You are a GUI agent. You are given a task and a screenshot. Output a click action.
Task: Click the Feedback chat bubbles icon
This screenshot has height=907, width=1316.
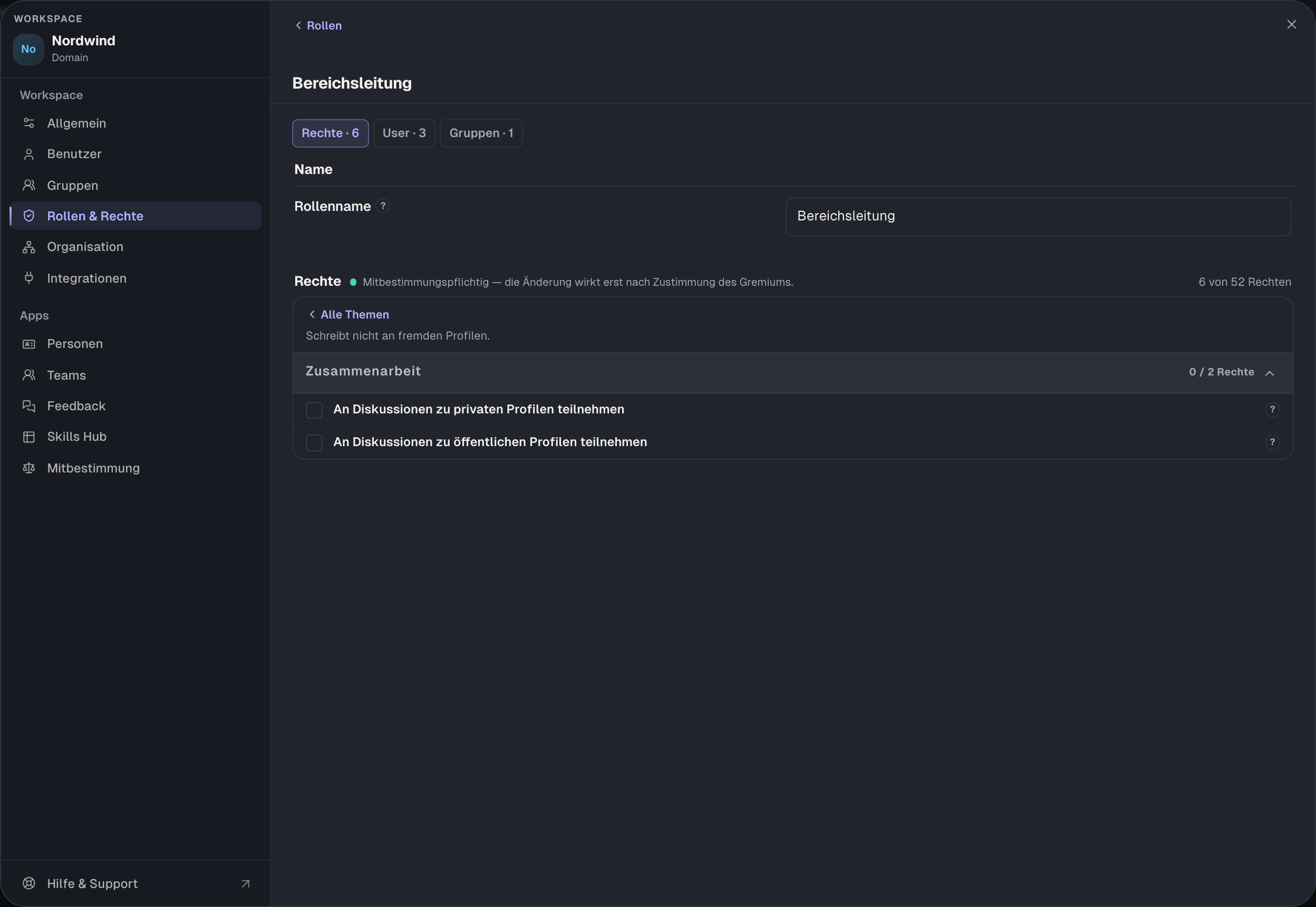coord(29,406)
